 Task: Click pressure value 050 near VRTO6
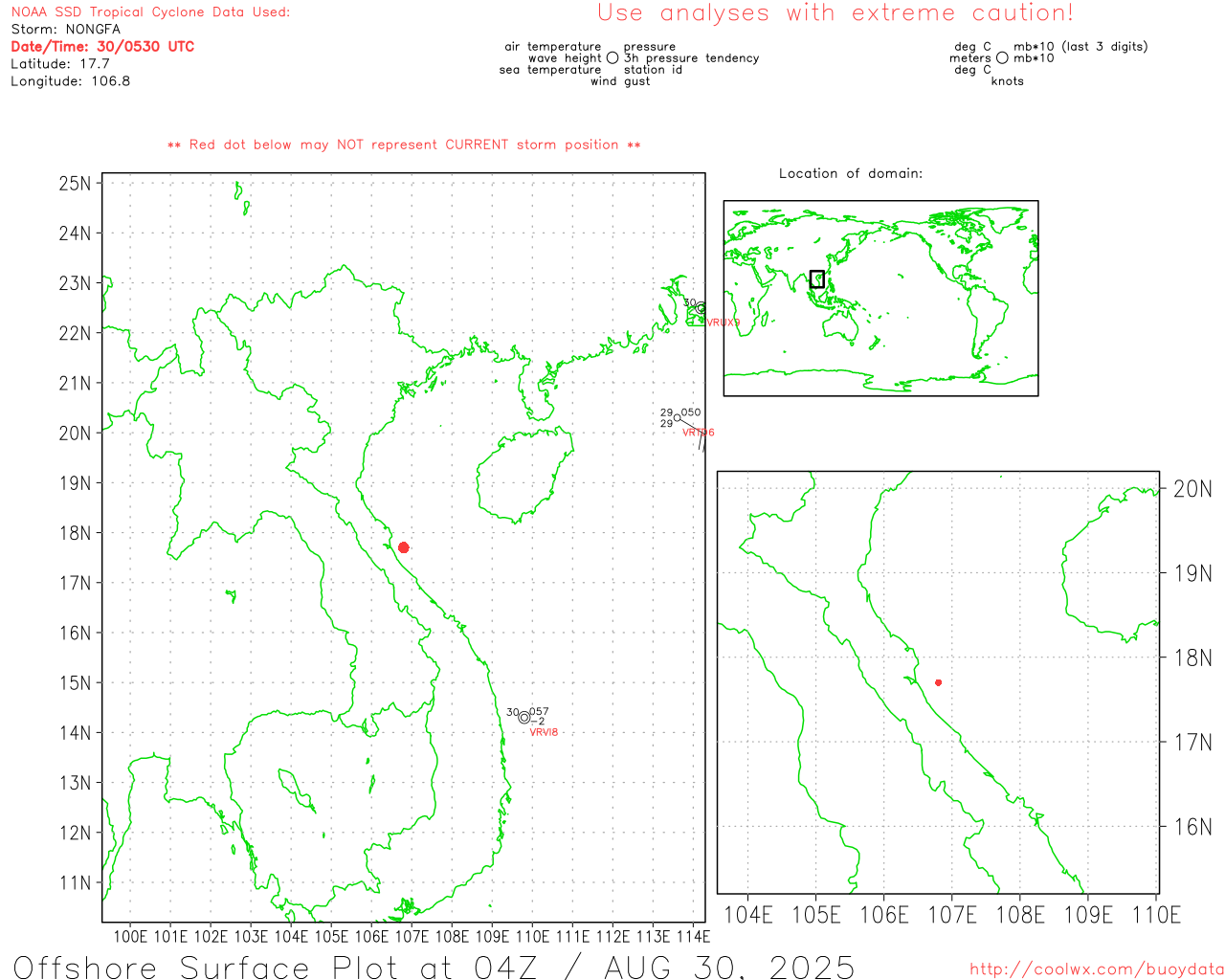(x=691, y=412)
